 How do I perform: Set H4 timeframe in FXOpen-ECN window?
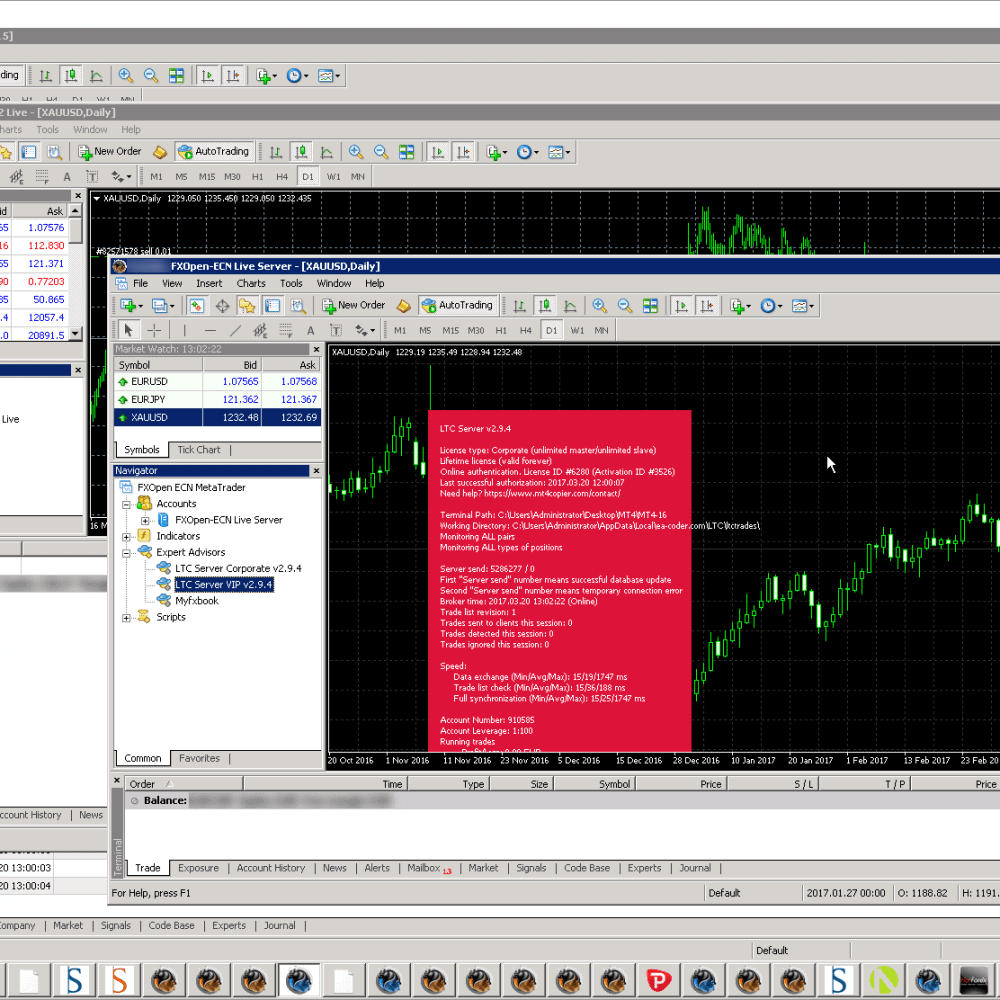(x=526, y=330)
